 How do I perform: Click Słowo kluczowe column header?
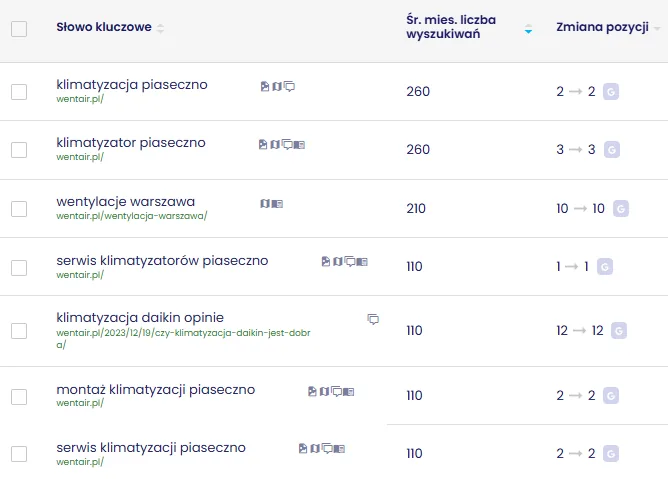click(x=104, y=27)
